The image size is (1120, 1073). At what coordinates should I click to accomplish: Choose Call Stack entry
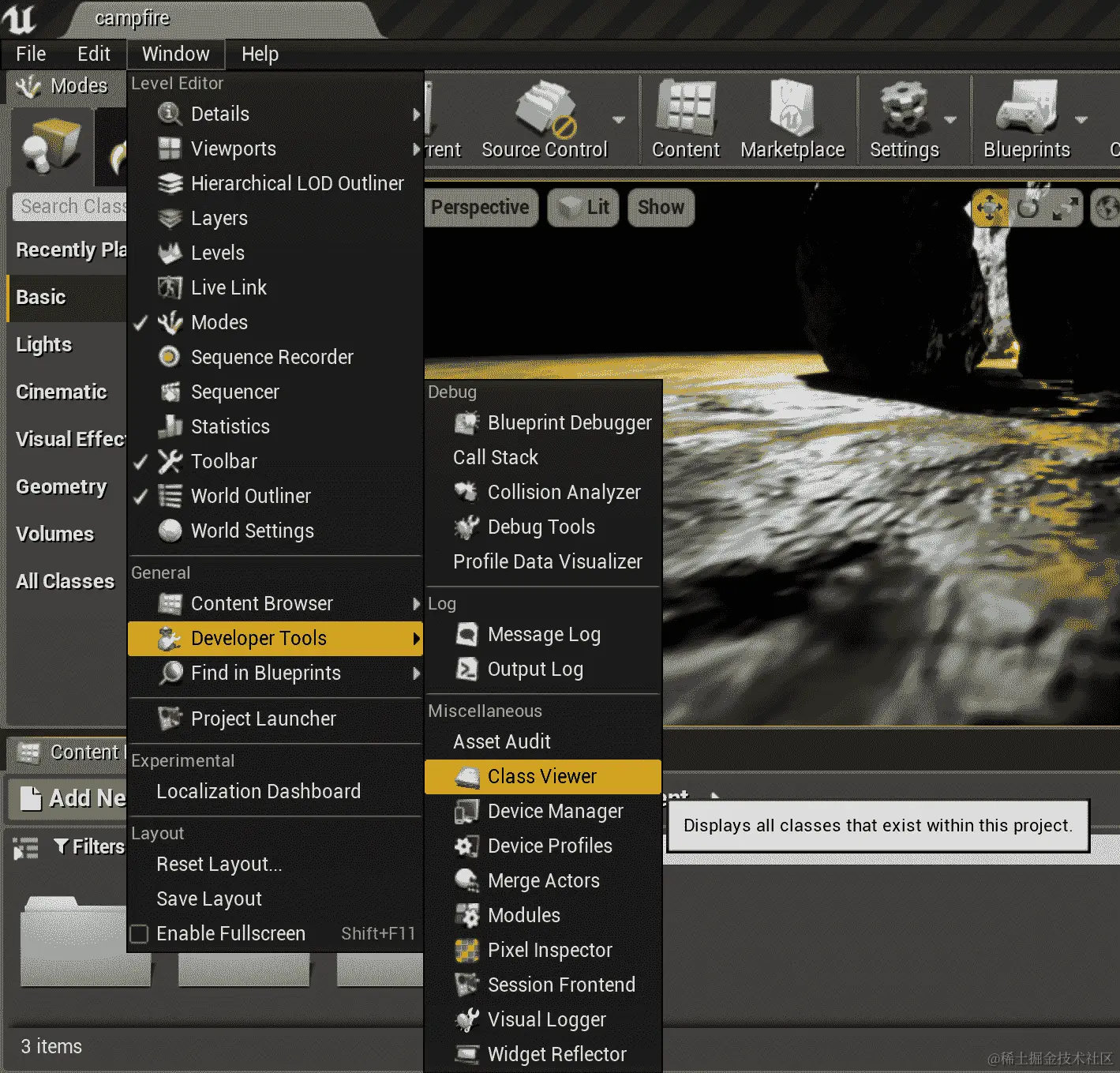coord(543,457)
